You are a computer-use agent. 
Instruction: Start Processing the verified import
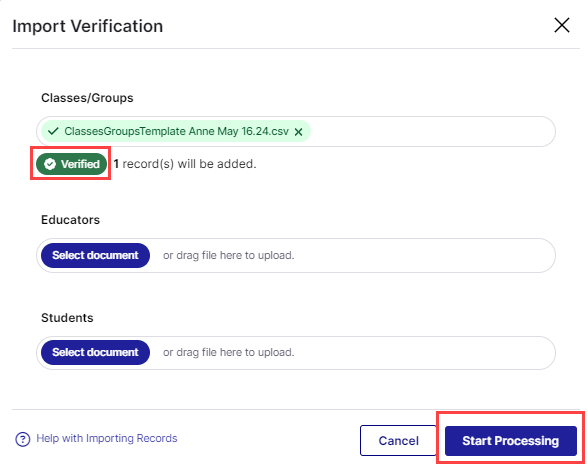point(510,441)
